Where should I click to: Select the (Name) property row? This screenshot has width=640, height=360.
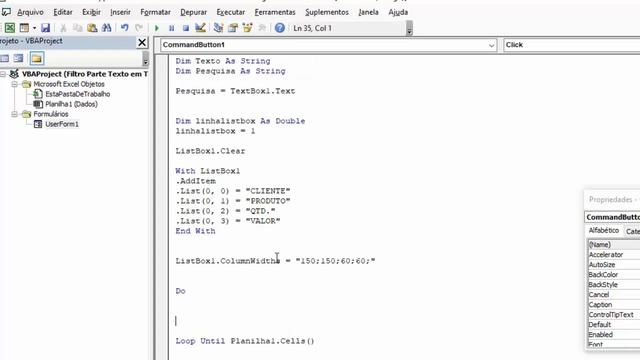point(614,244)
